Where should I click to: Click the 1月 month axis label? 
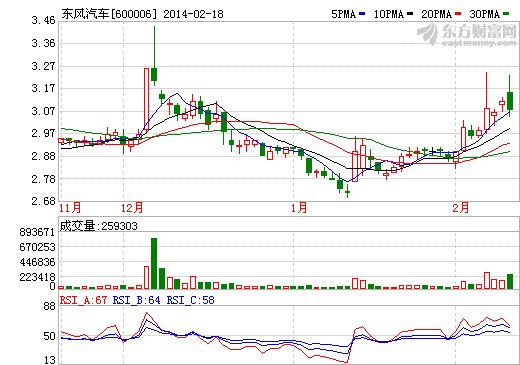point(299,208)
